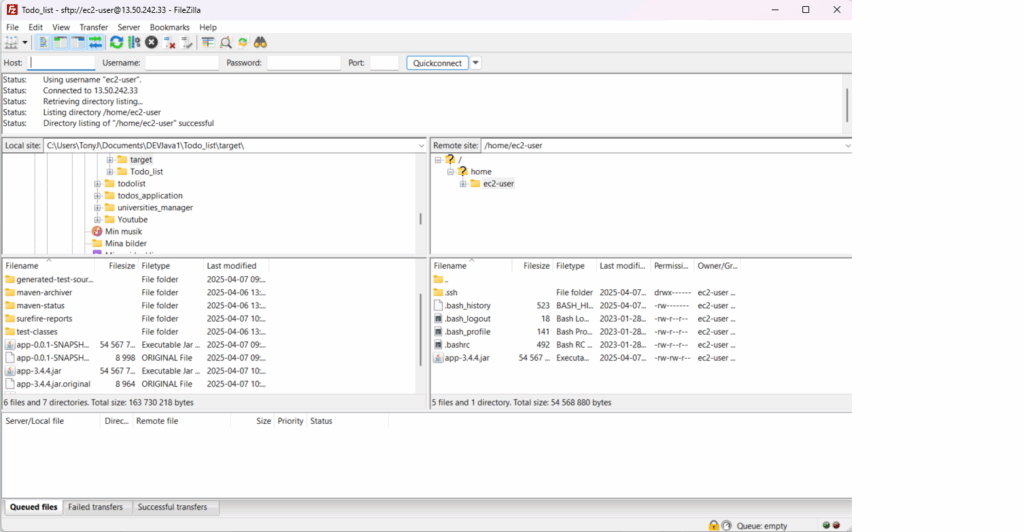Open the Local site path dropdown

(421, 146)
